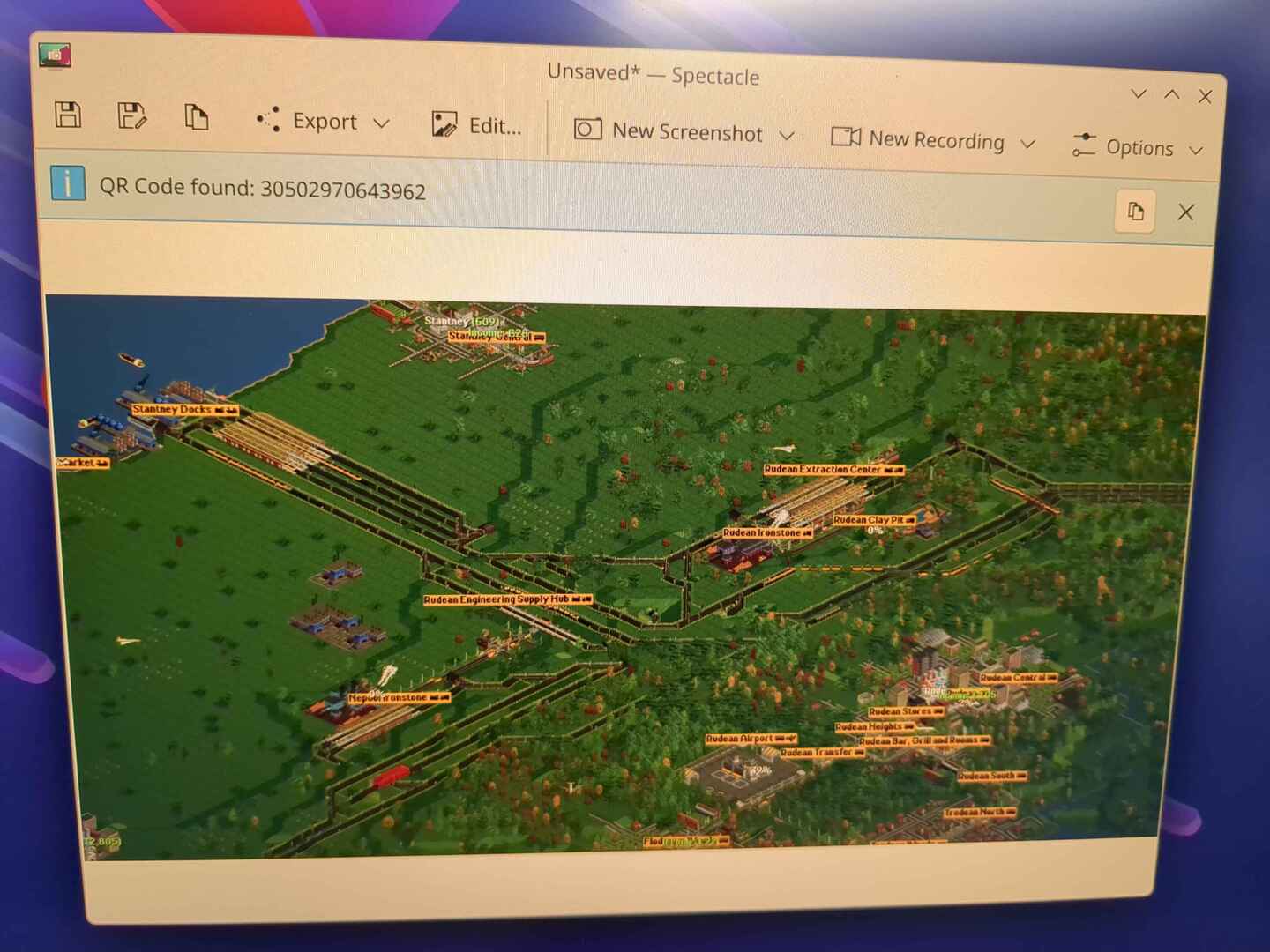This screenshot has width=1270, height=952.
Task: Expand the New Recording dropdown arrow
Action: [1027, 143]
